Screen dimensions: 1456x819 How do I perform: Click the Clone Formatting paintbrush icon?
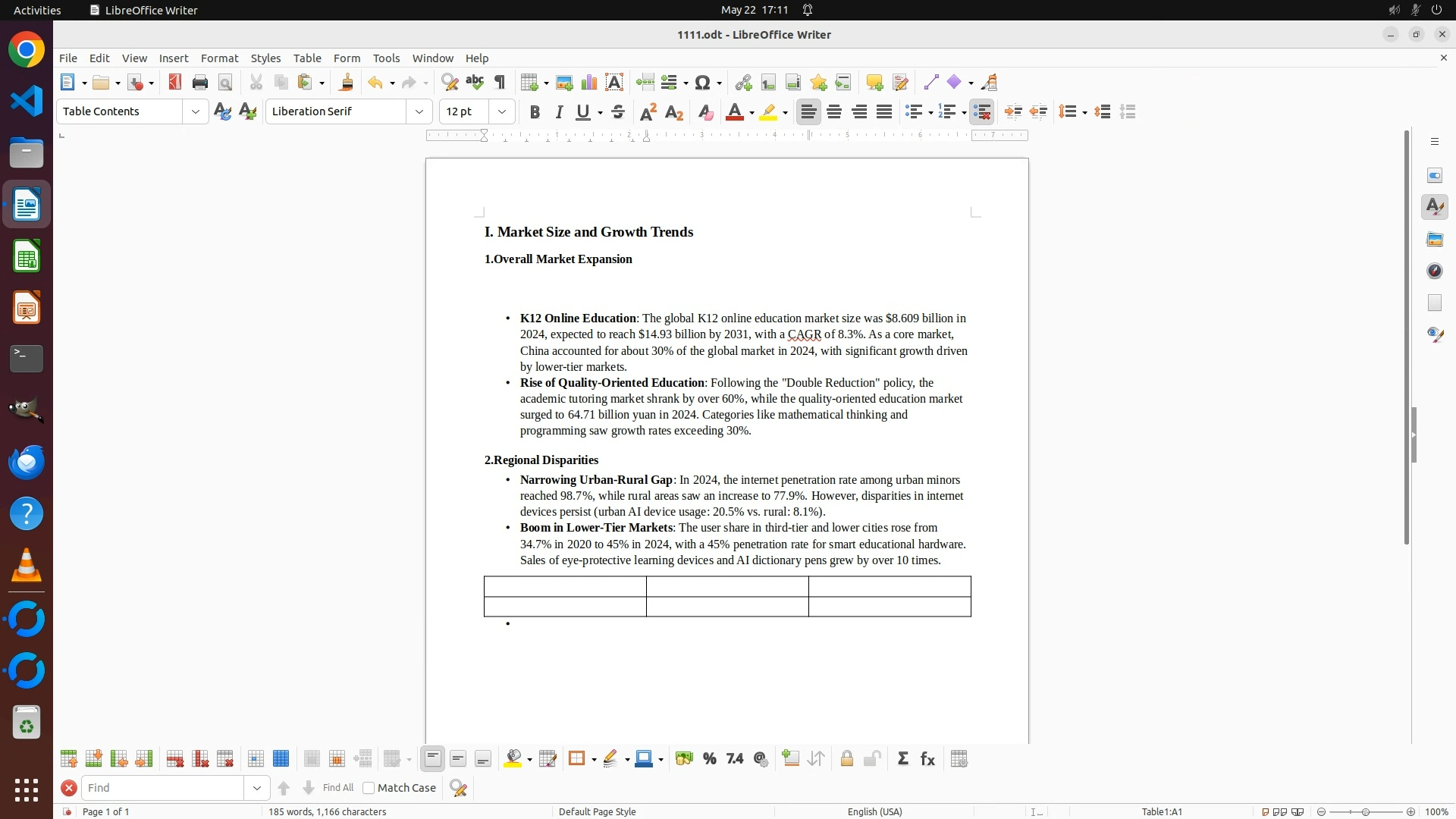[347, 83]
